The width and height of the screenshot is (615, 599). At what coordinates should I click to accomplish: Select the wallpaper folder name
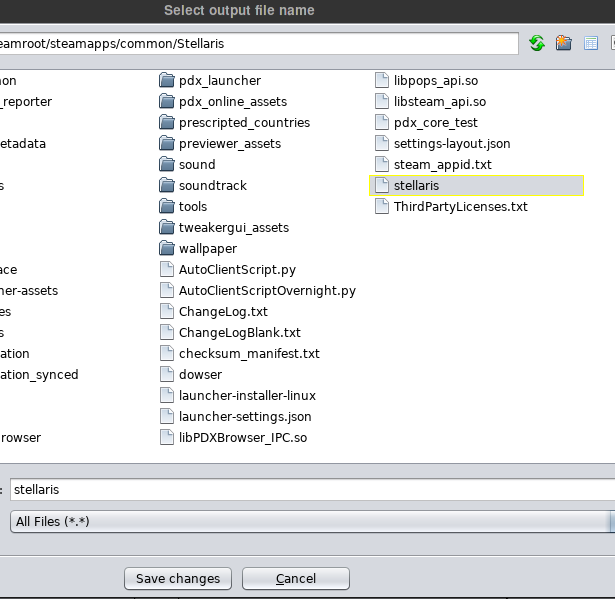tap(208, 248)
